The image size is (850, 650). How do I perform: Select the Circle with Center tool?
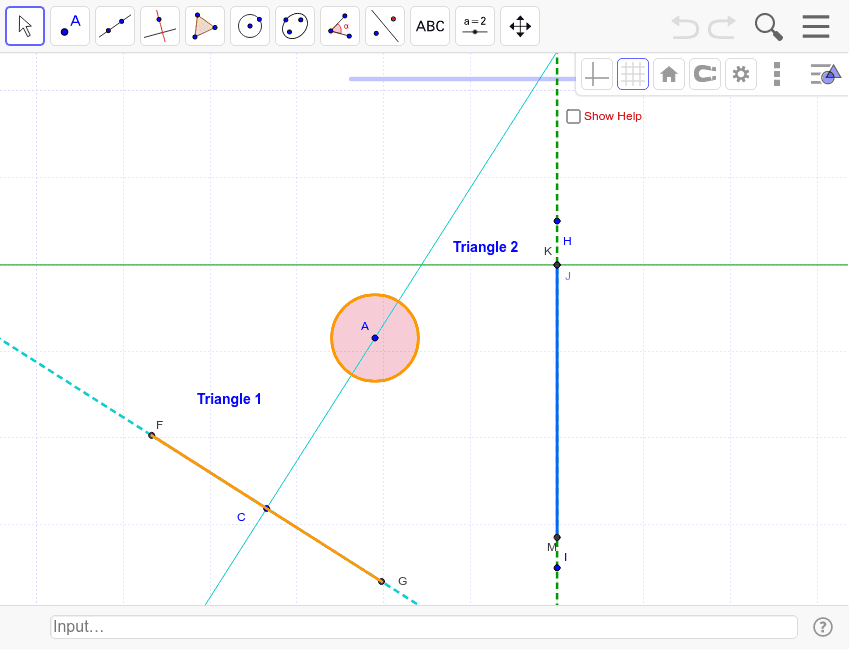(x=250, y=26)
